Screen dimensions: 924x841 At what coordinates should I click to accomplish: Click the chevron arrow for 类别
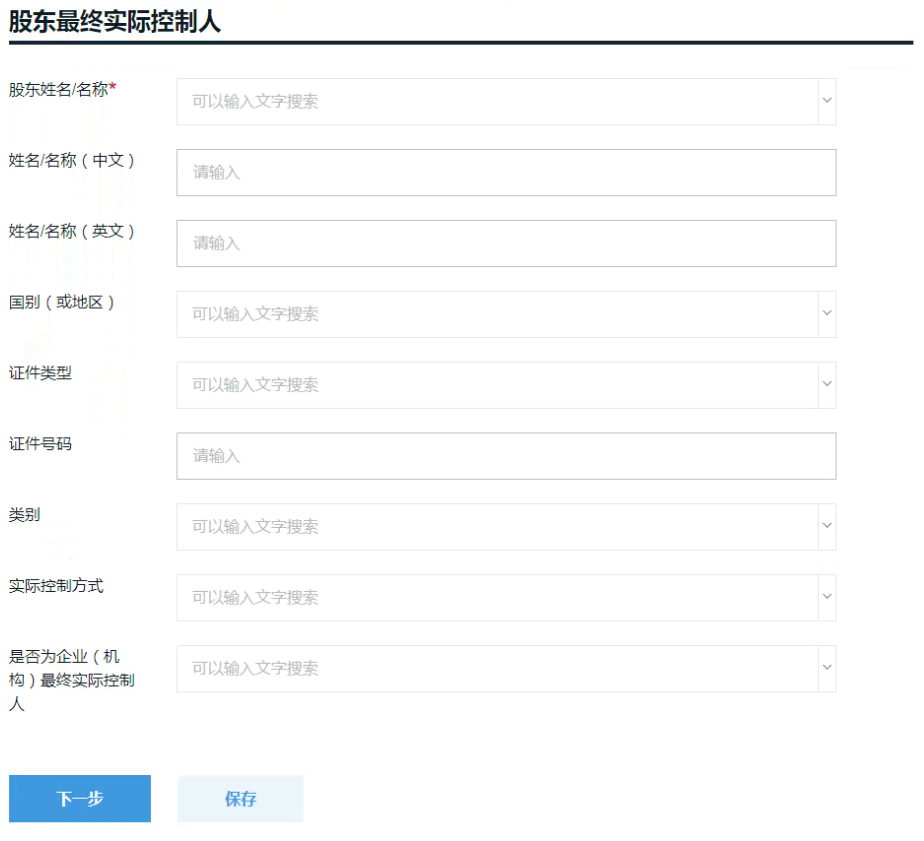click(827, 526)
